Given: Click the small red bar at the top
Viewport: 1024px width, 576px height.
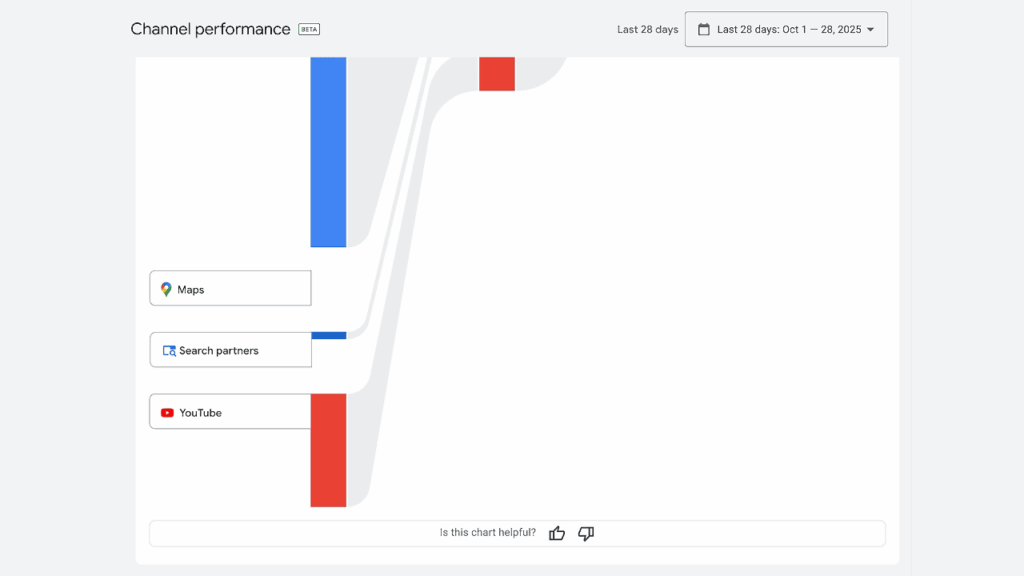Looking at the screenshot, I should [497, 73].
